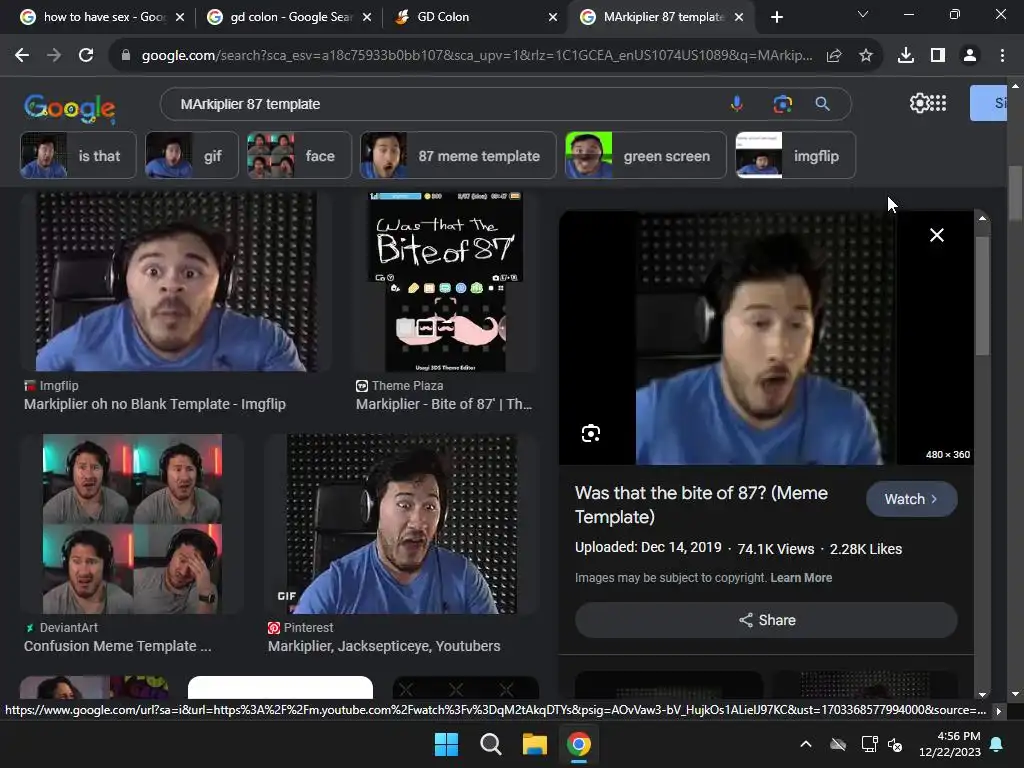Click the share page icon in address bar
The height and width of the screenshot is (768, 1024).
(x=834, y=56)
